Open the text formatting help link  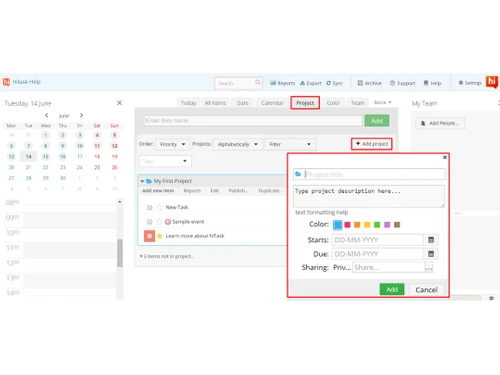(321, 212)
